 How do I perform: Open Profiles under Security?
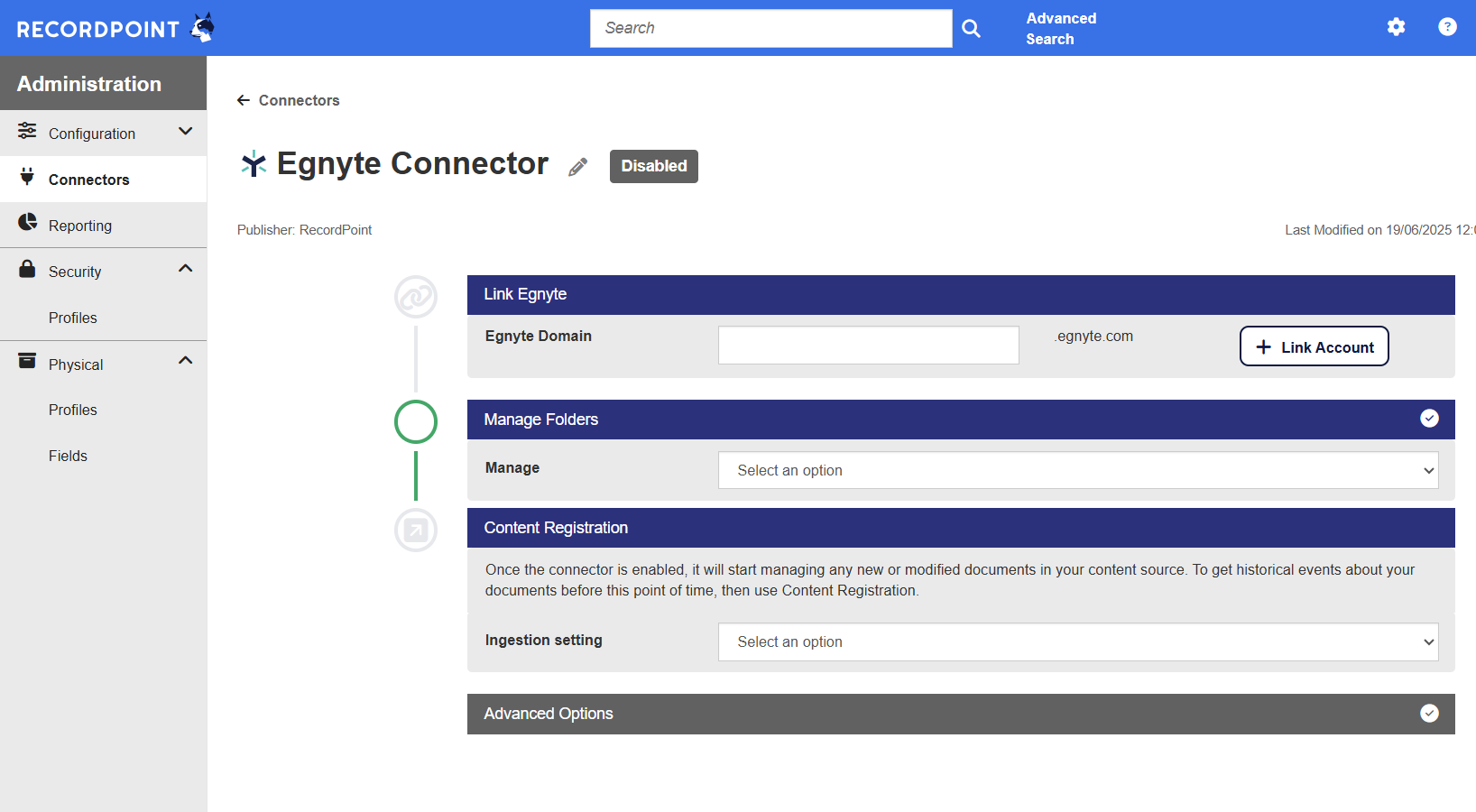pos(73,318)
